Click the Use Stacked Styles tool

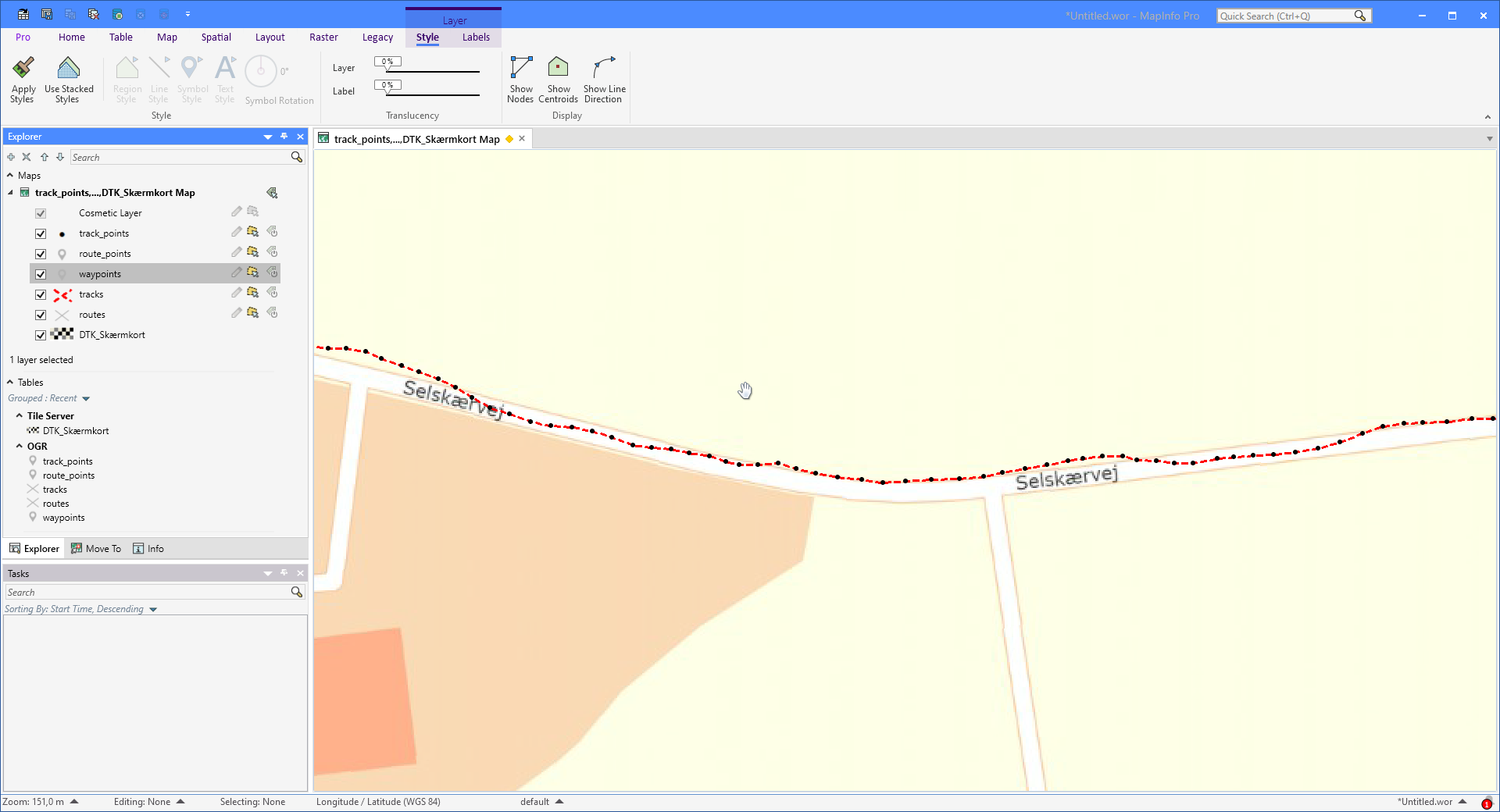tap(69, 79)
